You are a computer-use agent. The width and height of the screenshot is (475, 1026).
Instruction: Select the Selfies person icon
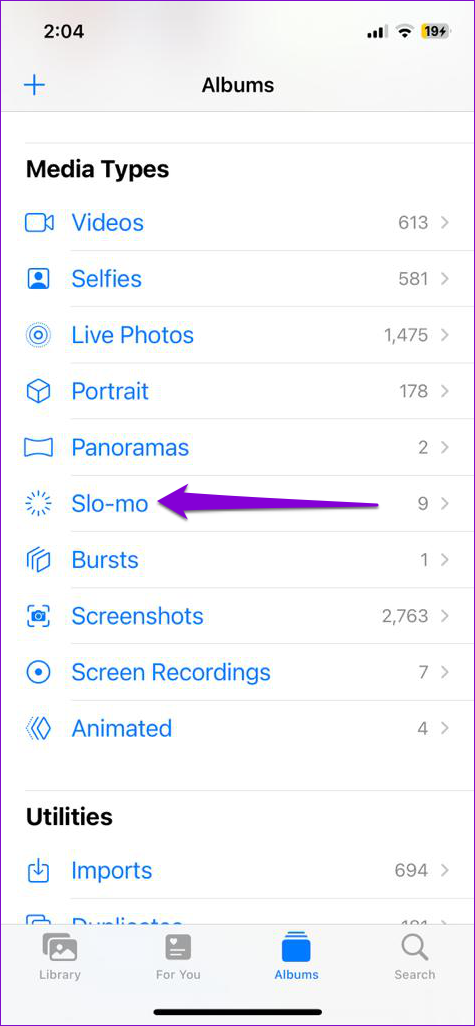click(x=38, y=279)
